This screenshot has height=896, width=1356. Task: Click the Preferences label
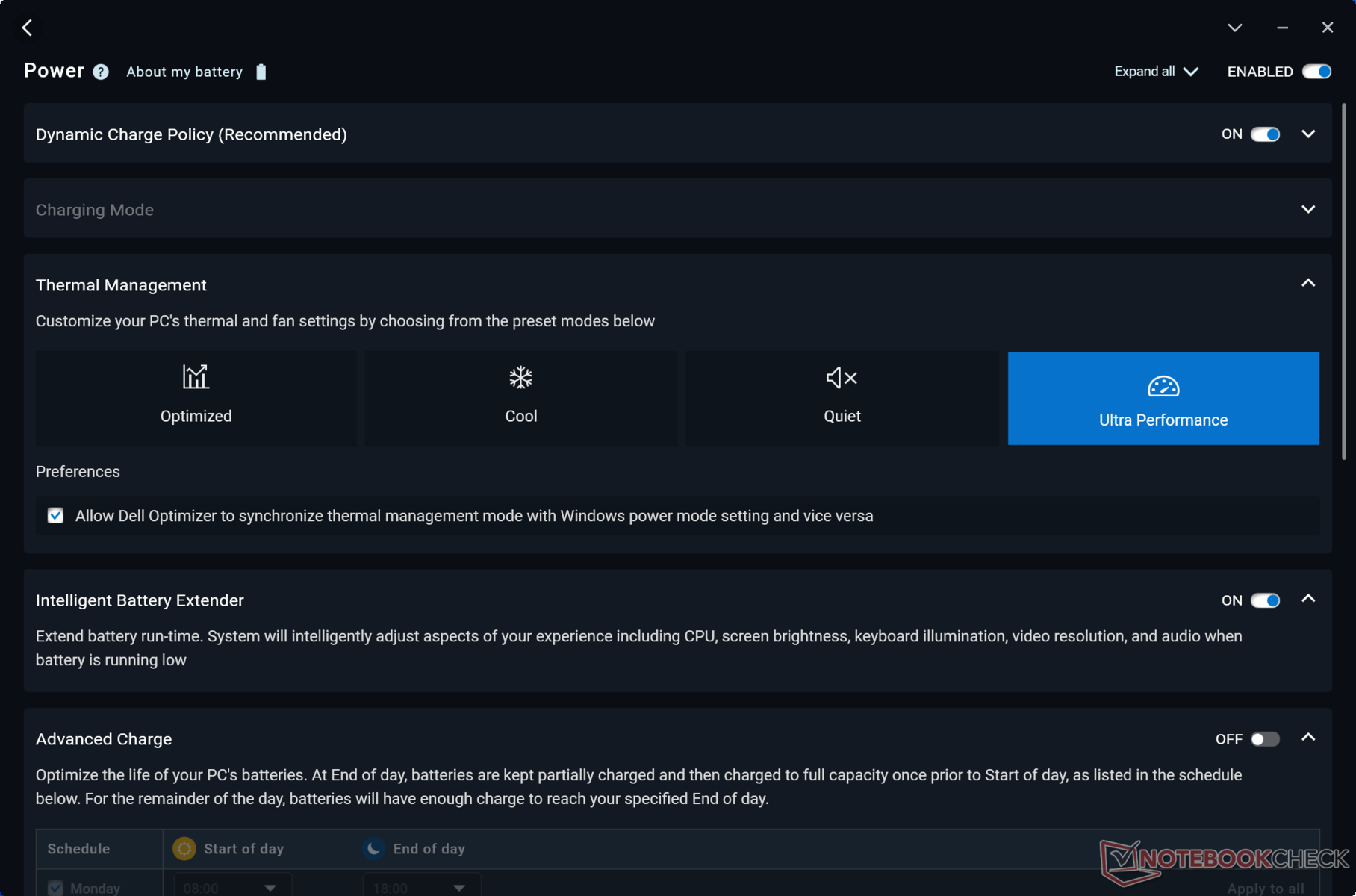click(78, 472)
